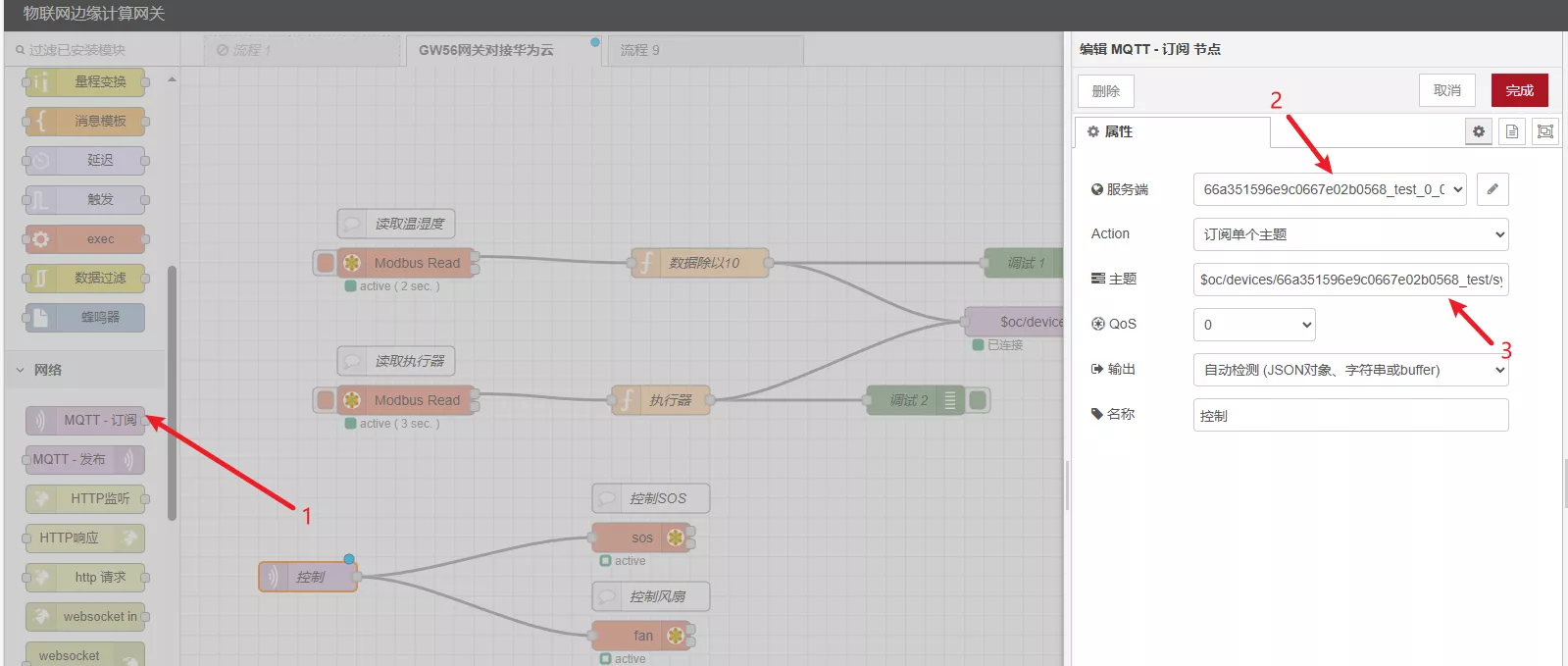Click the 完成 button
This screenshot has height=666, width=1568.
pos(1519,90)
